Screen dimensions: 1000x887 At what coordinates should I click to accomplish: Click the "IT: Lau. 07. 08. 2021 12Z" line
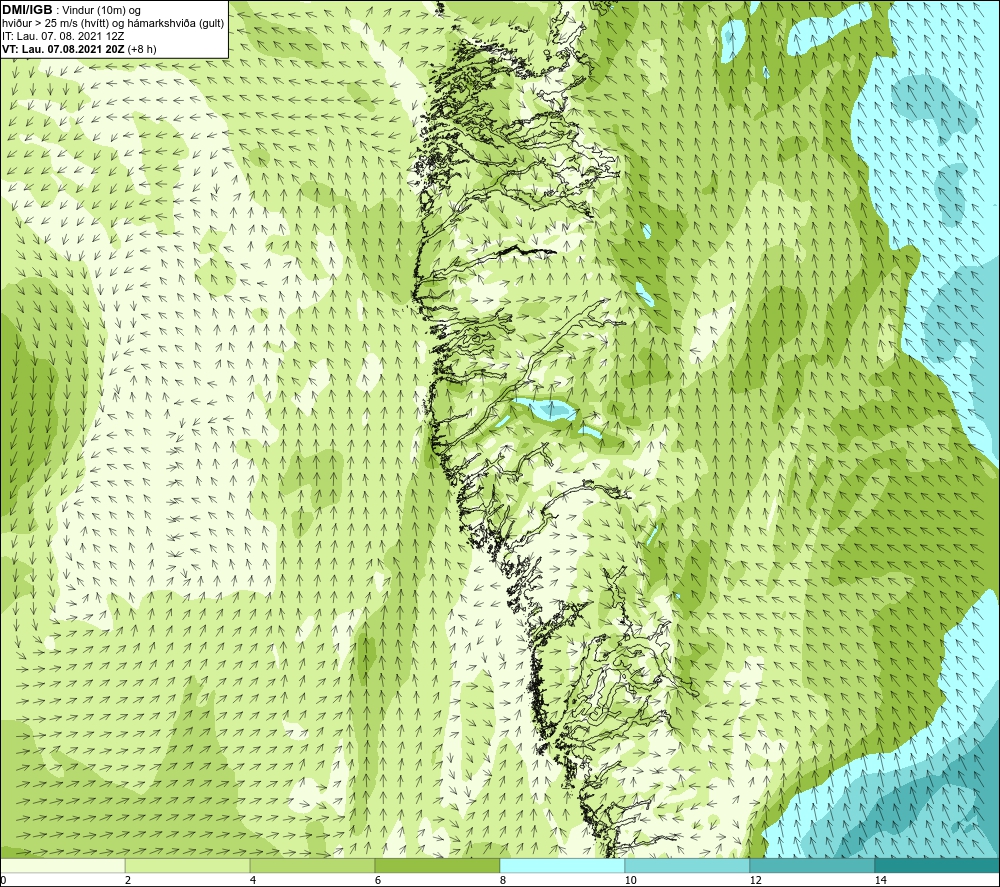click(62, 36)
